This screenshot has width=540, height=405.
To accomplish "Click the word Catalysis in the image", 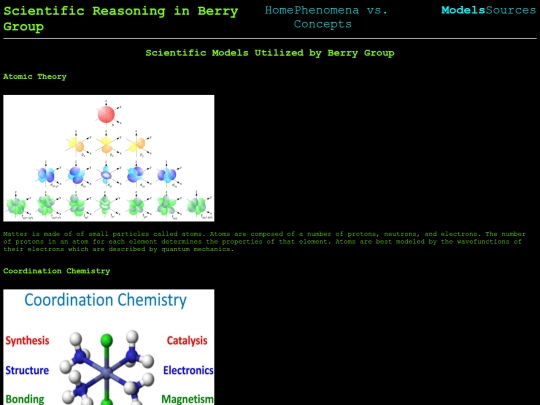I will (x=187, y=341).
